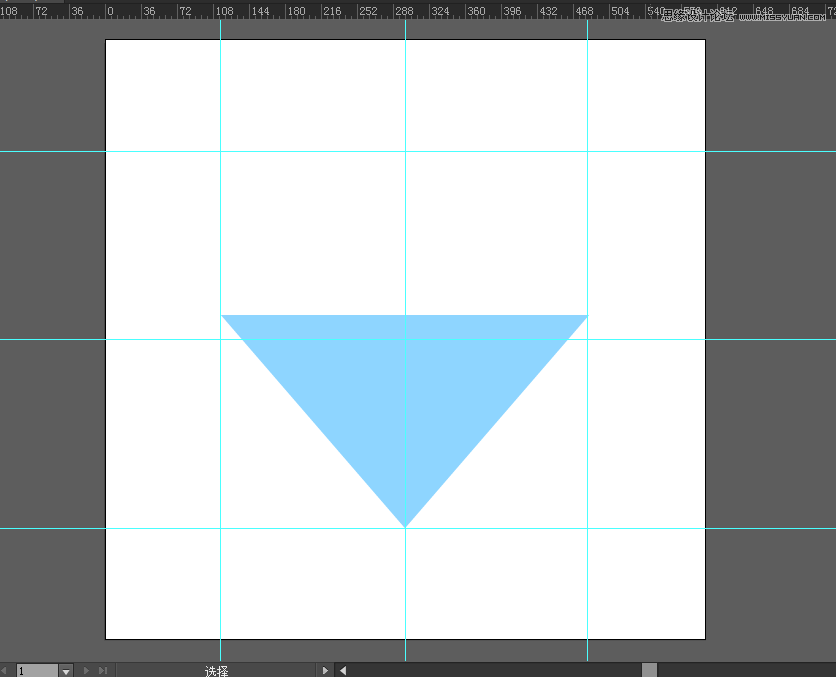Click the horizontal scrollbar thumb
The width and height of the screenshot is (836, 677).
click(649, 670)
